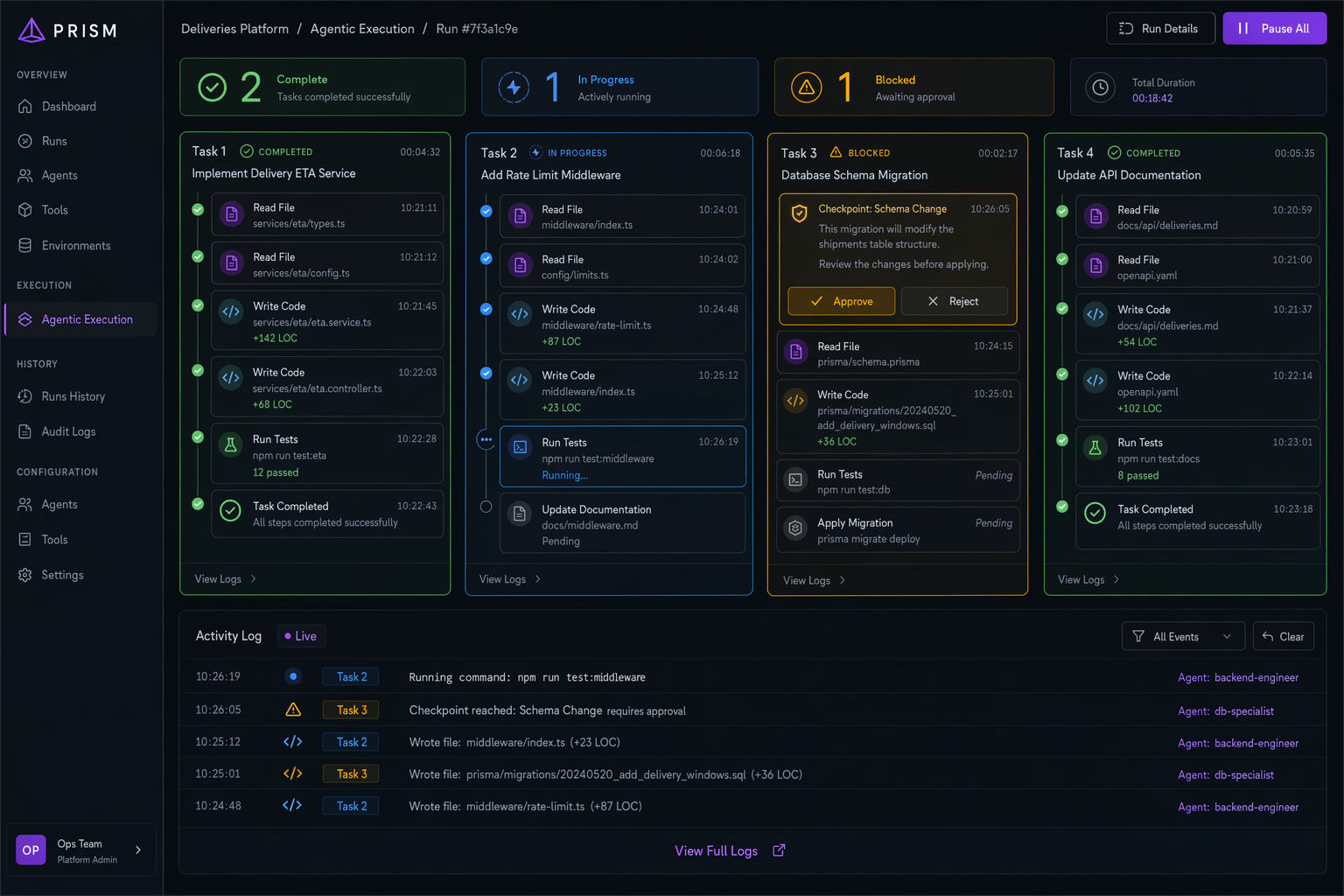Click the Complete summary checkmark icon
The width and height of the screenshot is (1344, 896).
[212, 87]
